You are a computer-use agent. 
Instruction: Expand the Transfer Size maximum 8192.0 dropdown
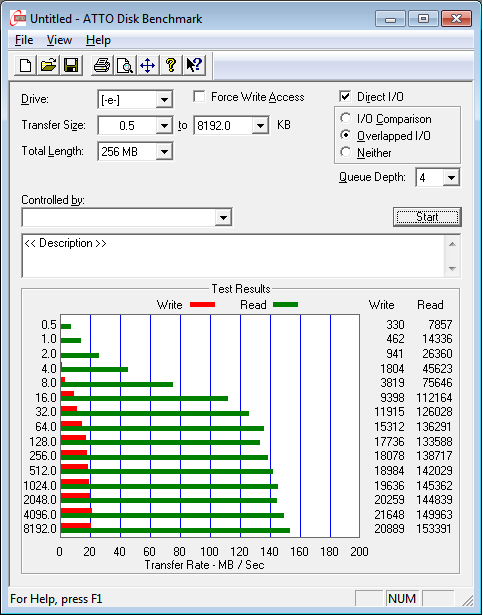click(x=260, y=126)
